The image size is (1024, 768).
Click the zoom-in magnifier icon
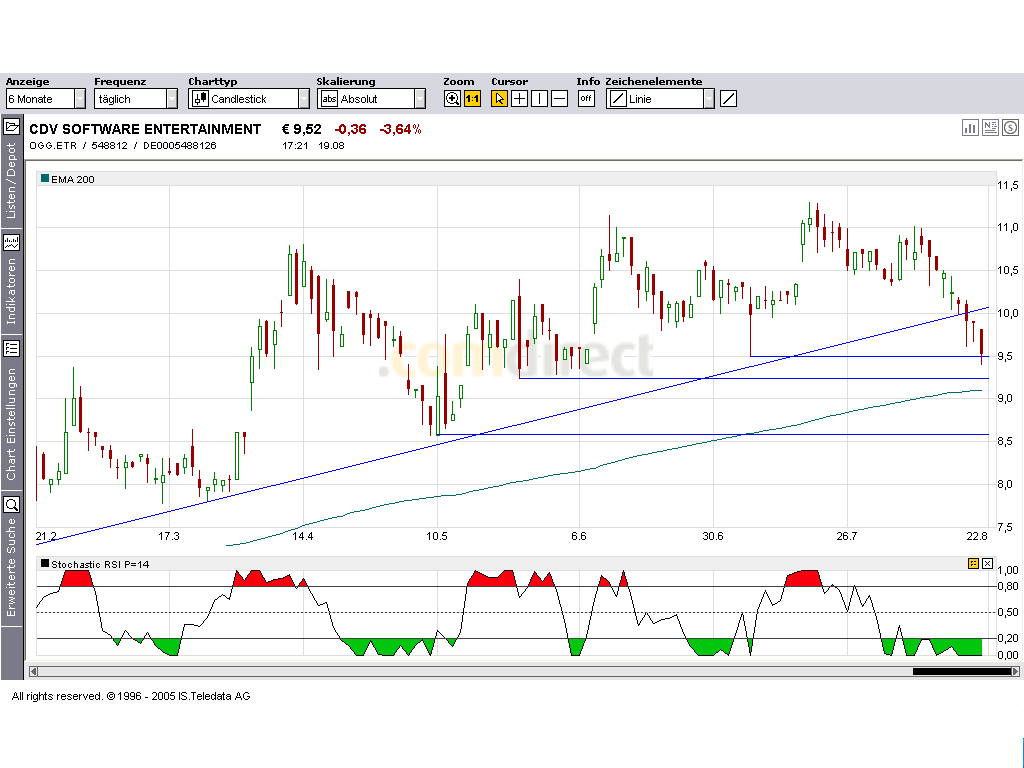[452, 99]
